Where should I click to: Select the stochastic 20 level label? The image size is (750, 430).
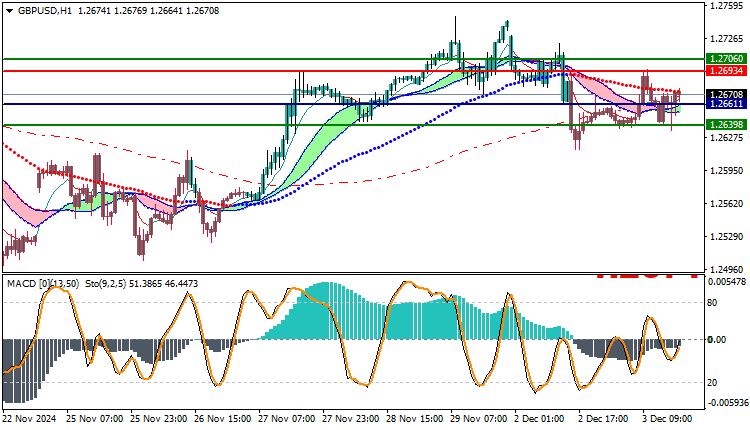pyautogui.click(x=712, y=383)
